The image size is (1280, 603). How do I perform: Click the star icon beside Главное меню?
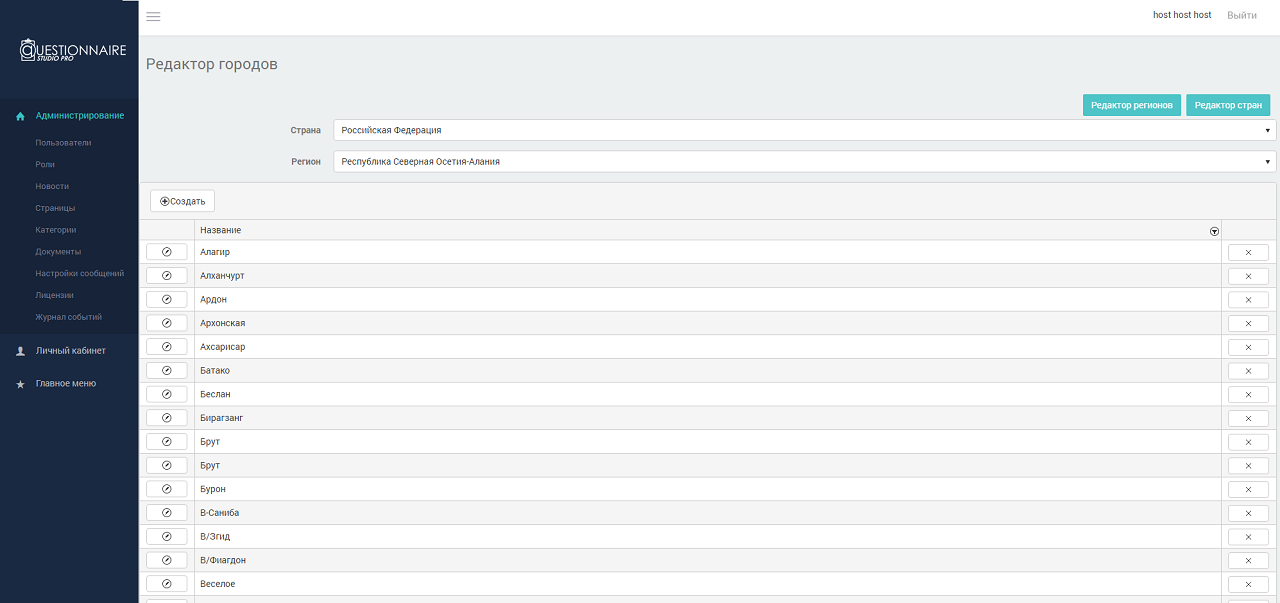coord(20,384)
